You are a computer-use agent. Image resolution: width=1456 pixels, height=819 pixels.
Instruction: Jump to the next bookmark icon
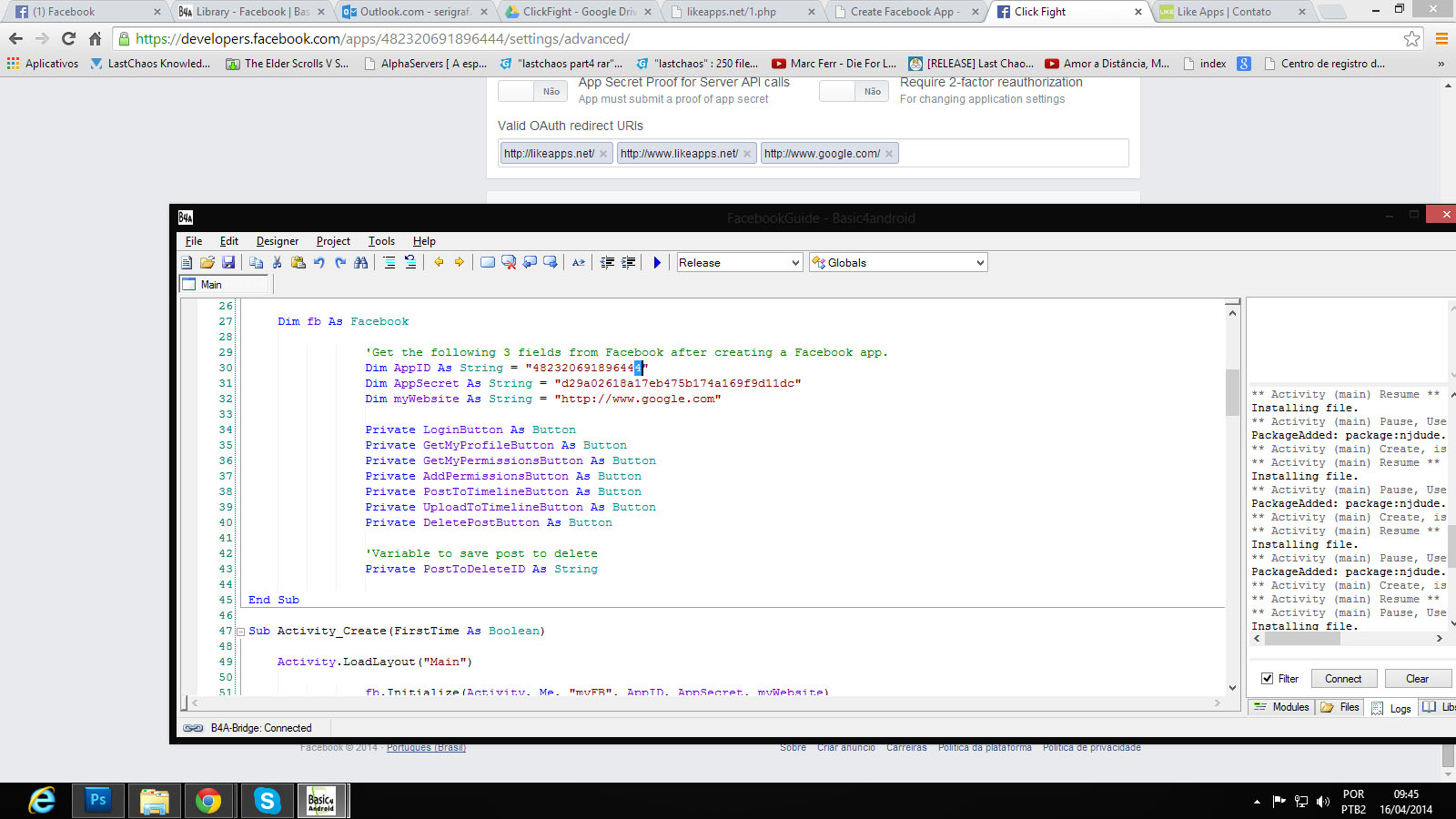coord(551,263)
